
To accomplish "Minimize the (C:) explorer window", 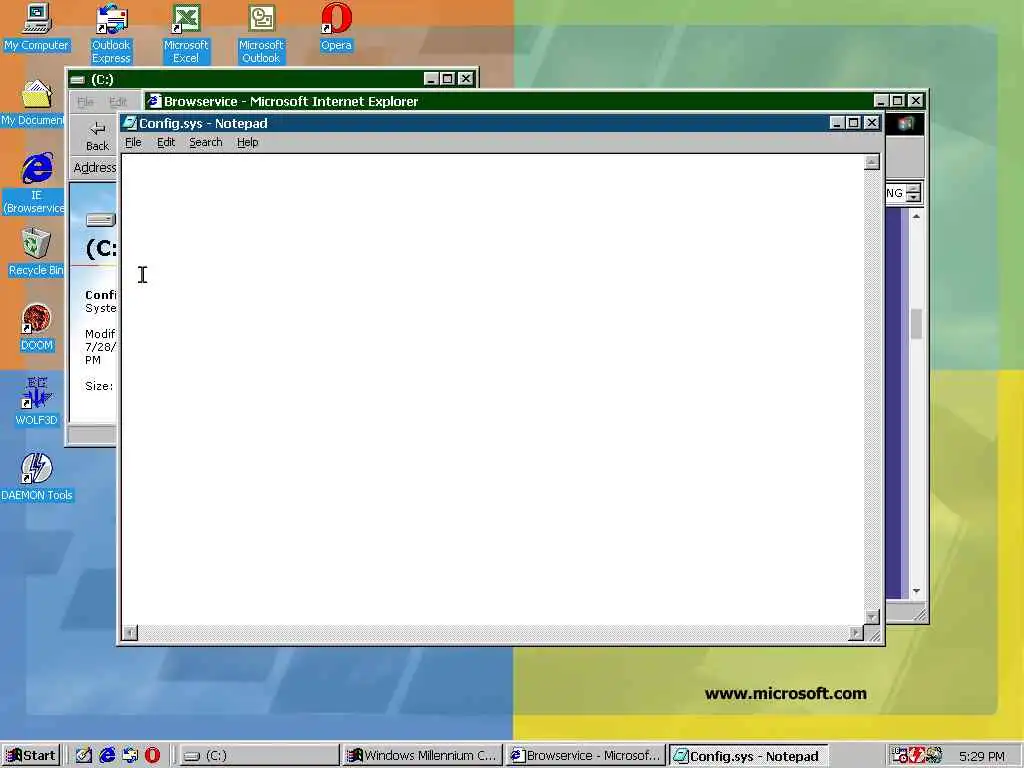I will point(431,79).
